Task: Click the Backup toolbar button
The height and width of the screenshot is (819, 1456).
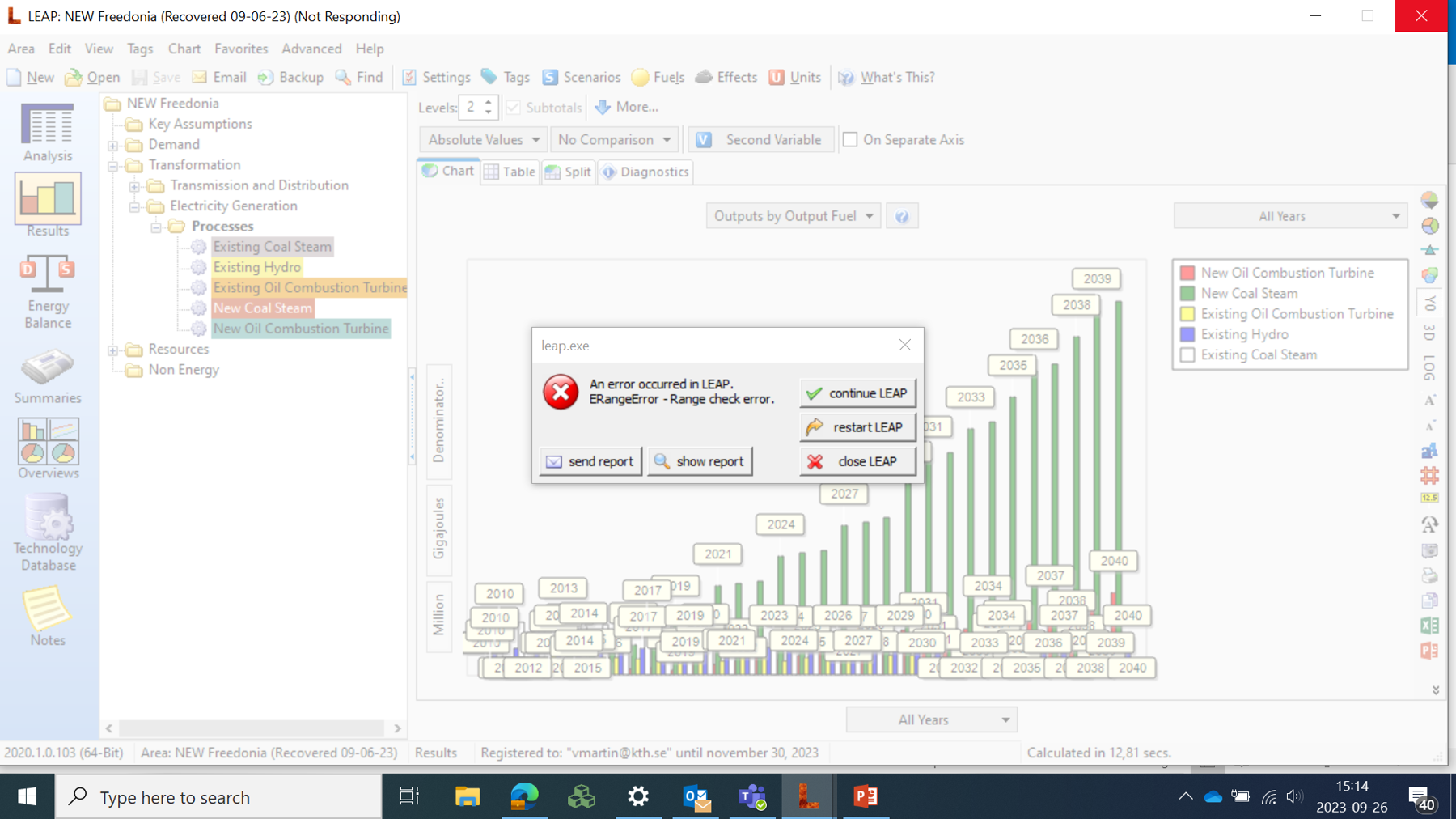Action: (290, 77)
